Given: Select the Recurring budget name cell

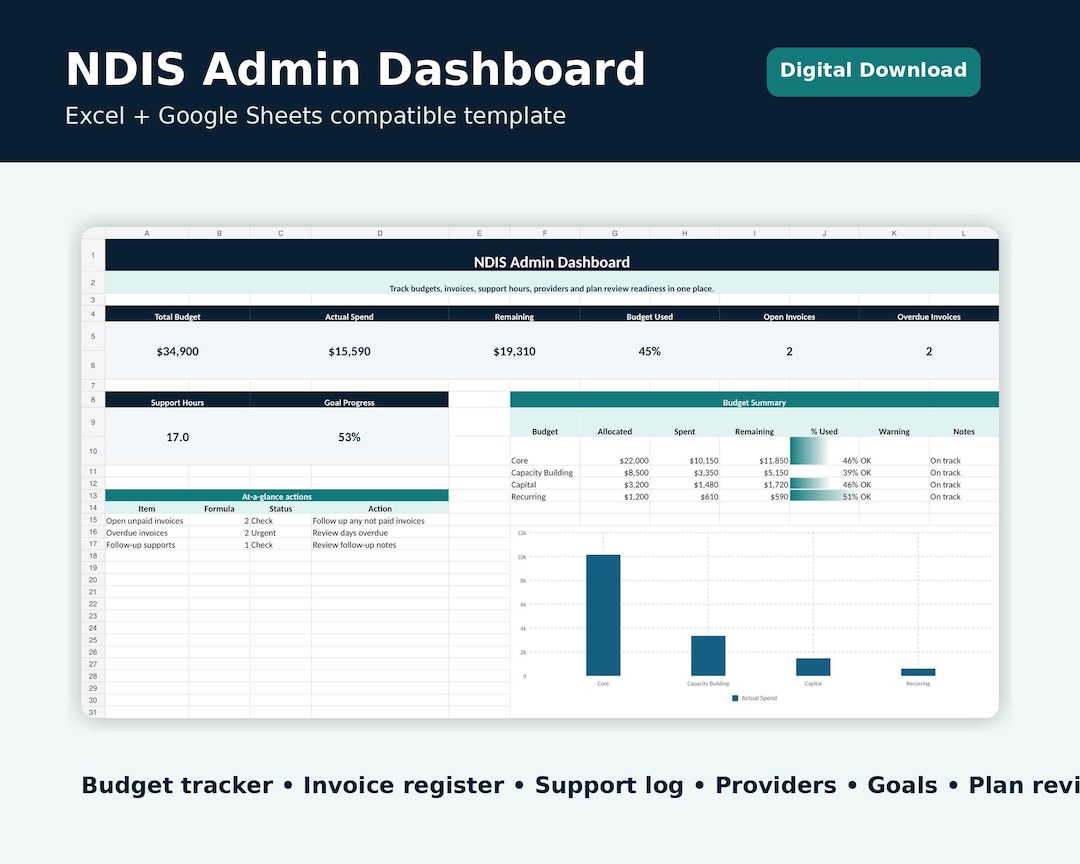Looking at the screenshot, I should click(545, 496).
